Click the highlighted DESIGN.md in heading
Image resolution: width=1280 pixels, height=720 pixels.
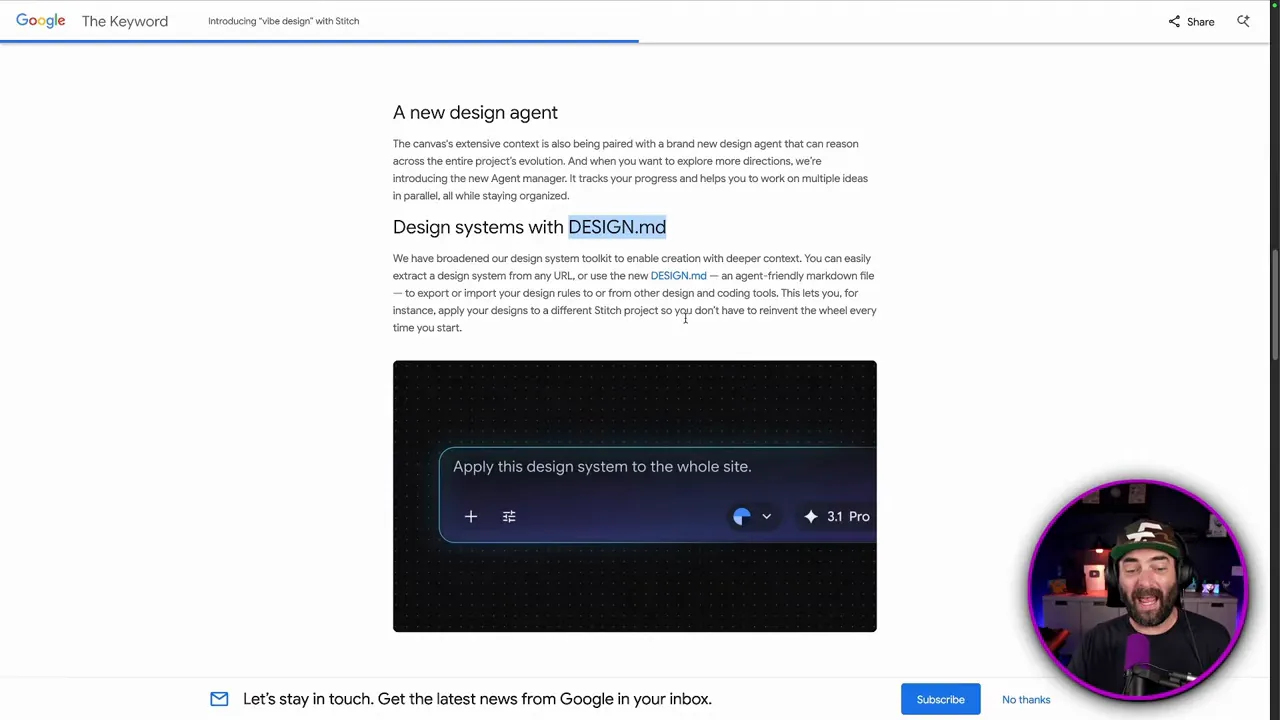point(617,227)
